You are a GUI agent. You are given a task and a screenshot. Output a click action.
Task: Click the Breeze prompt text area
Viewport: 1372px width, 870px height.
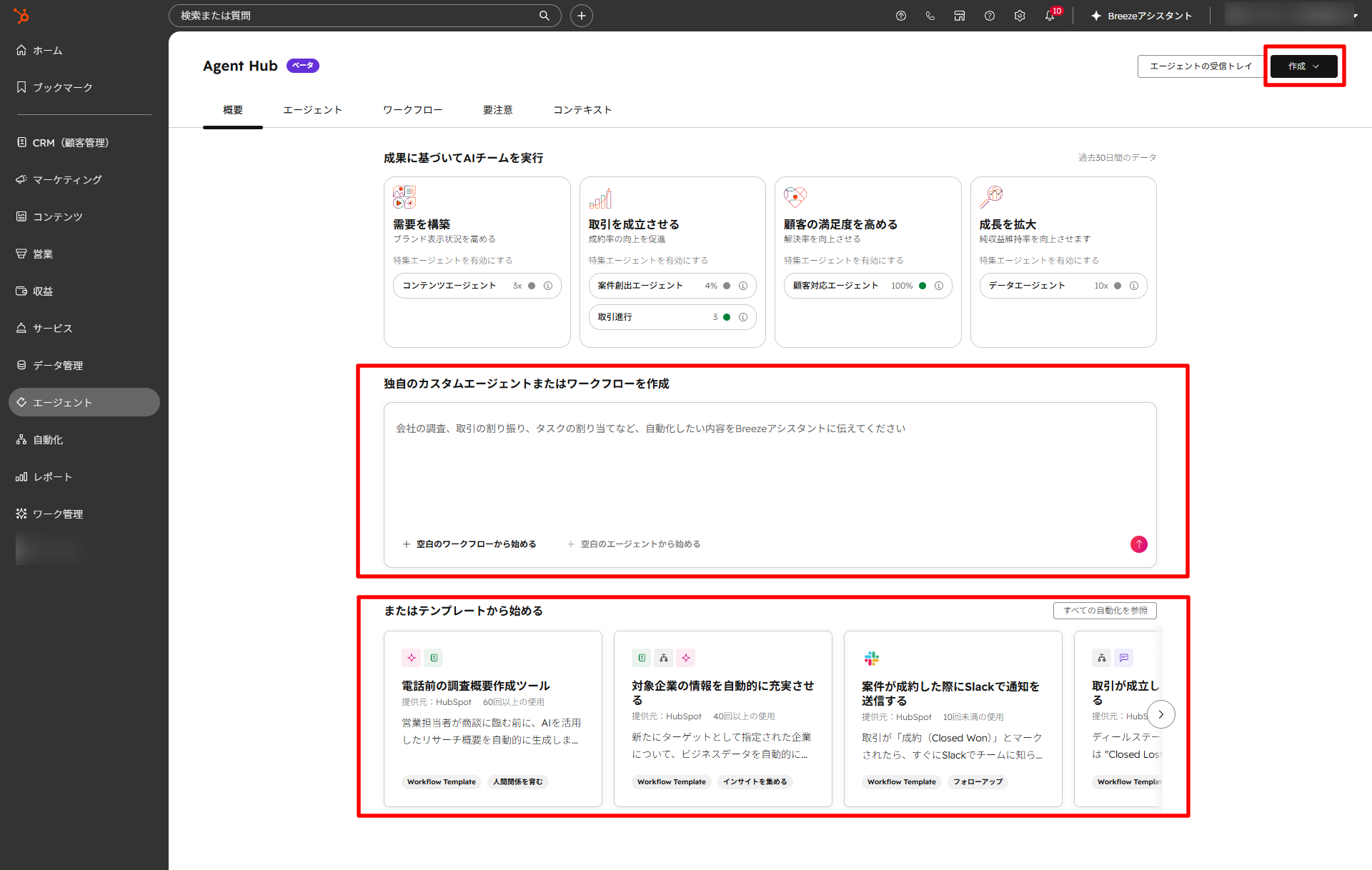[770, 471]
